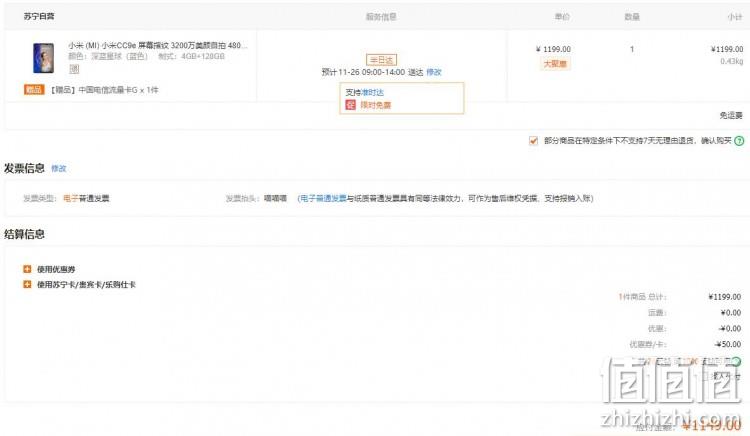Open the 小米CC9e product title link
This screenshot has width=750, height=436.
point(158,45)
